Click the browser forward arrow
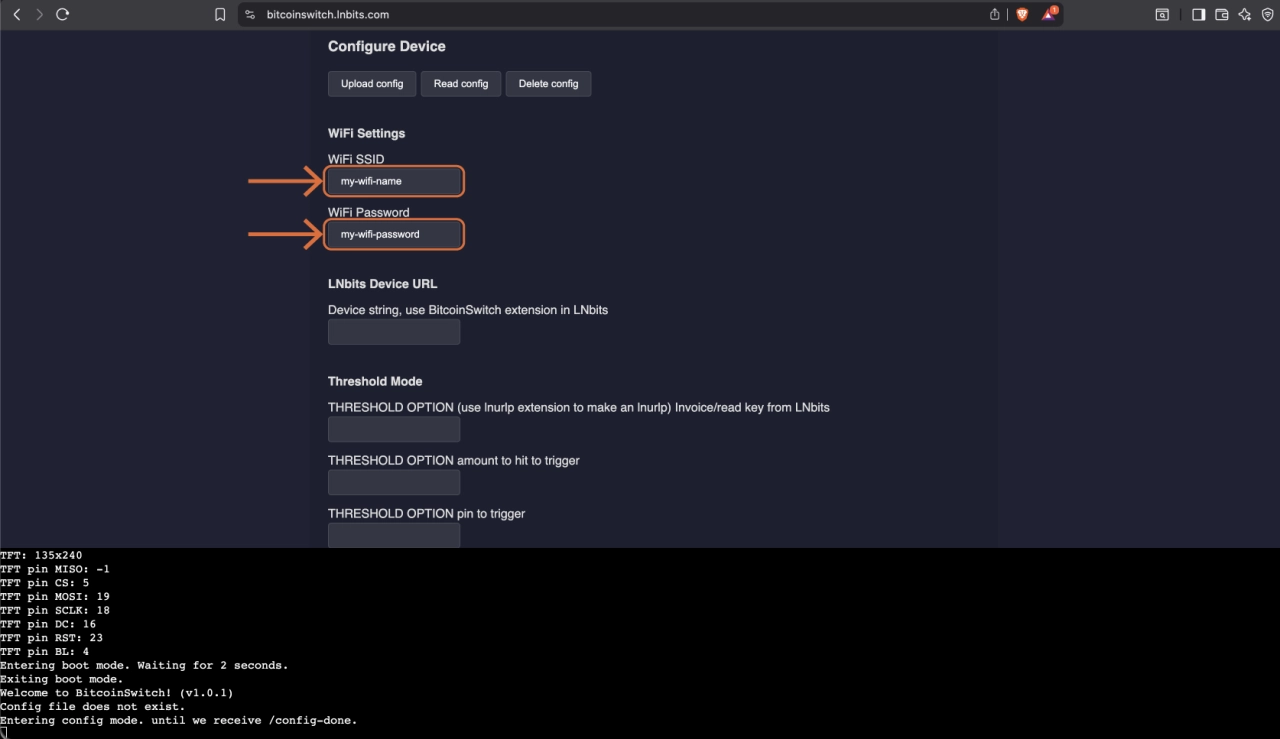Image resolution: width=1280 pixels, height=739 pixels. tap(39, 15)
